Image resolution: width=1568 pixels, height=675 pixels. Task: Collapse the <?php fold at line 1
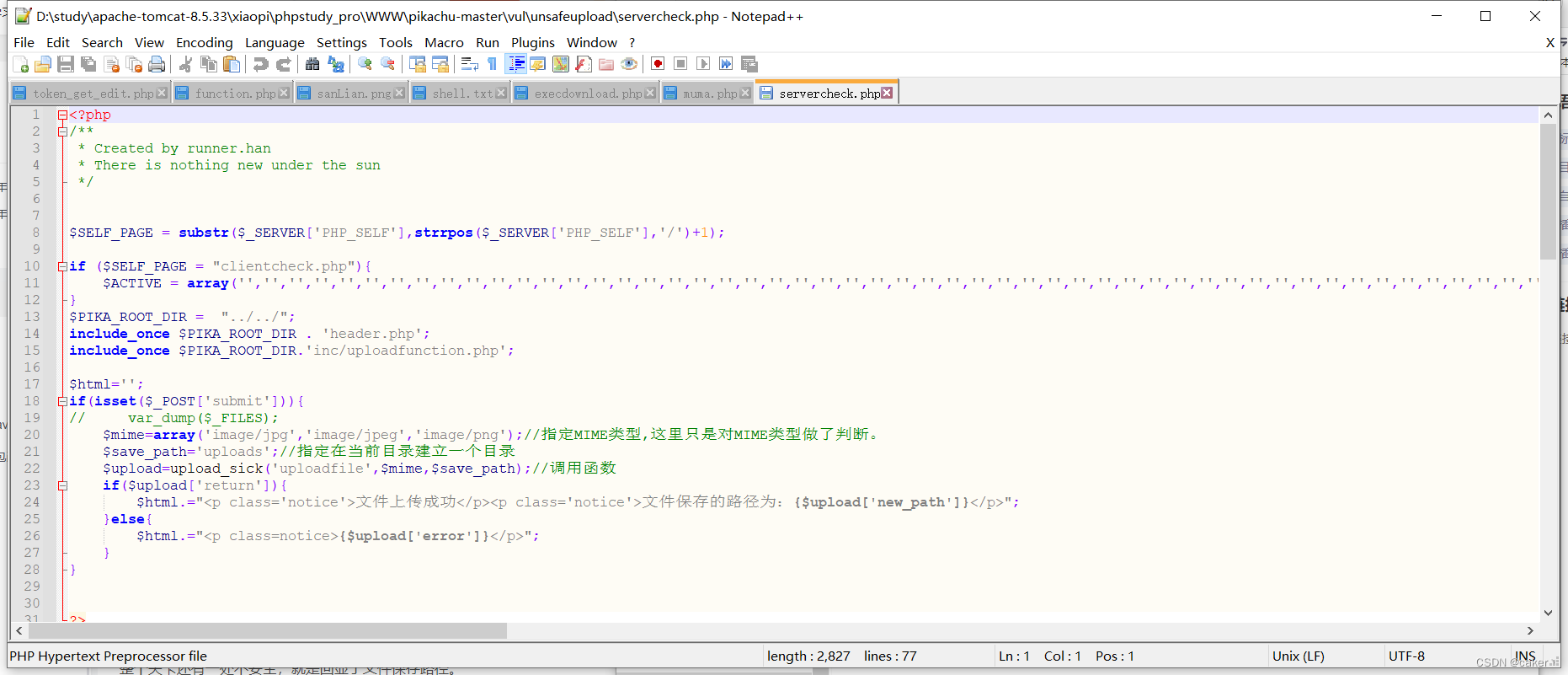(x=62, y=115)
